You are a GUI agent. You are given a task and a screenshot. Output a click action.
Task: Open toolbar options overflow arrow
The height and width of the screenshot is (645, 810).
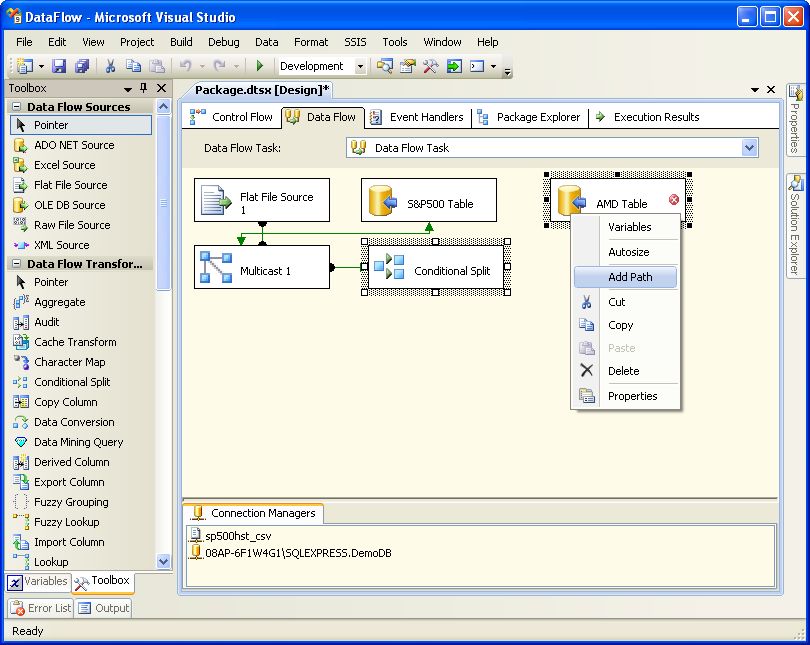[508, 71]
